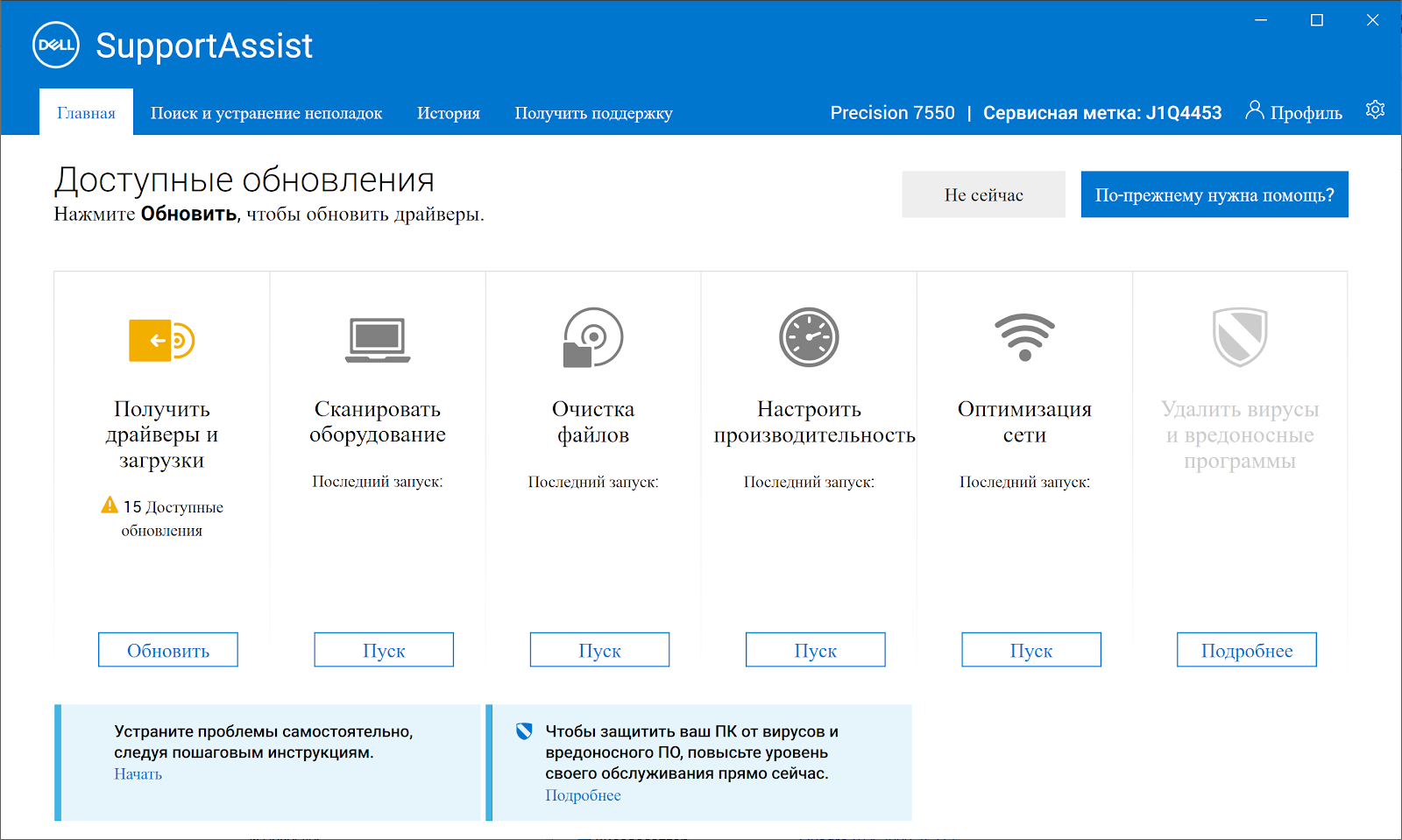Maximize the SupportAssist window

click(1317, 20)
